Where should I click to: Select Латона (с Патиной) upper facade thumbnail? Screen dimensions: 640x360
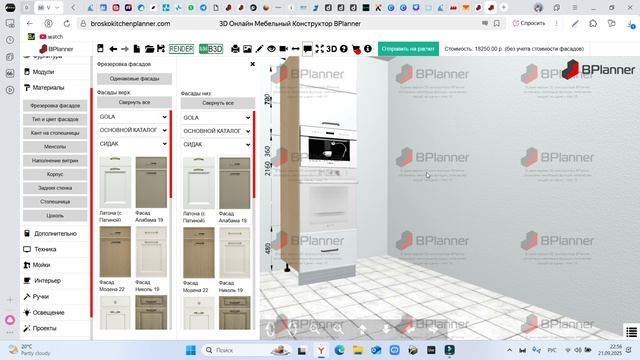click(x=115, y=182)
